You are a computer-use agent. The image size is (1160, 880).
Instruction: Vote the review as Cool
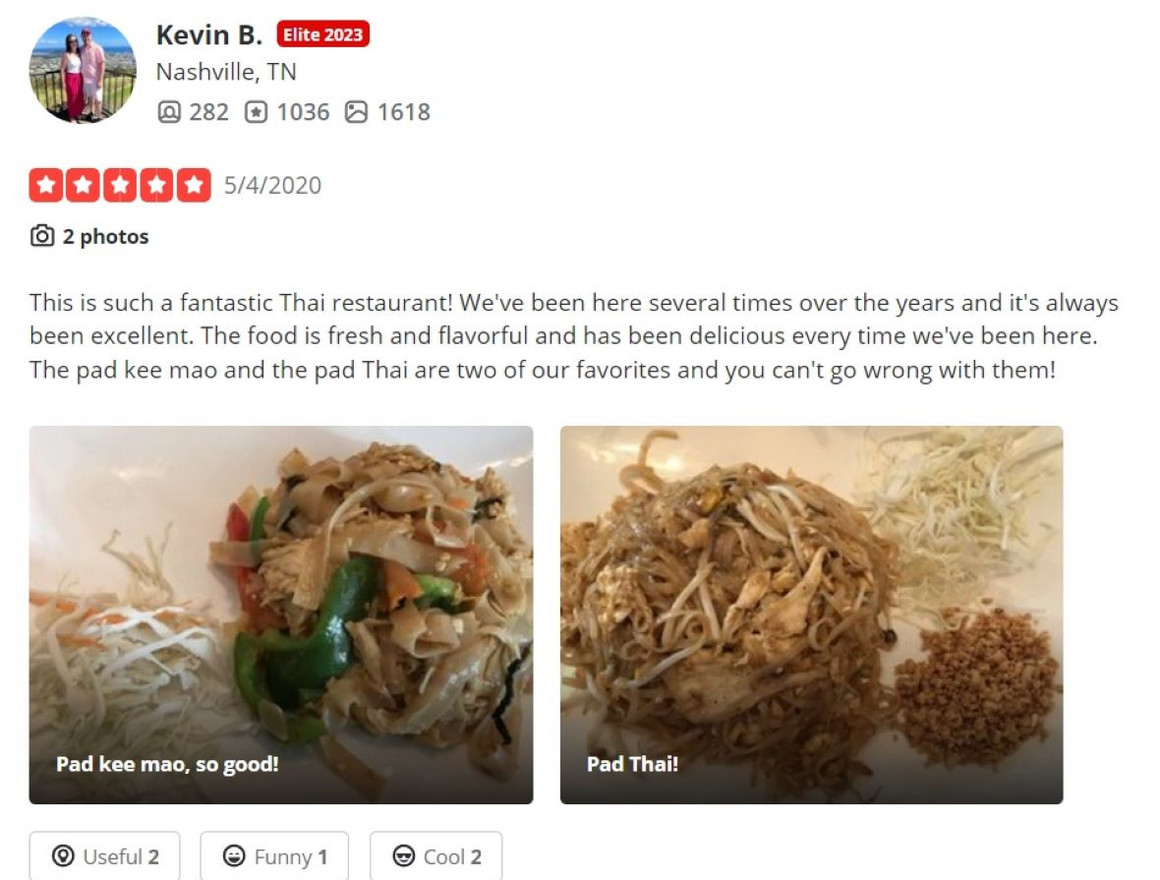click(436, 856)
